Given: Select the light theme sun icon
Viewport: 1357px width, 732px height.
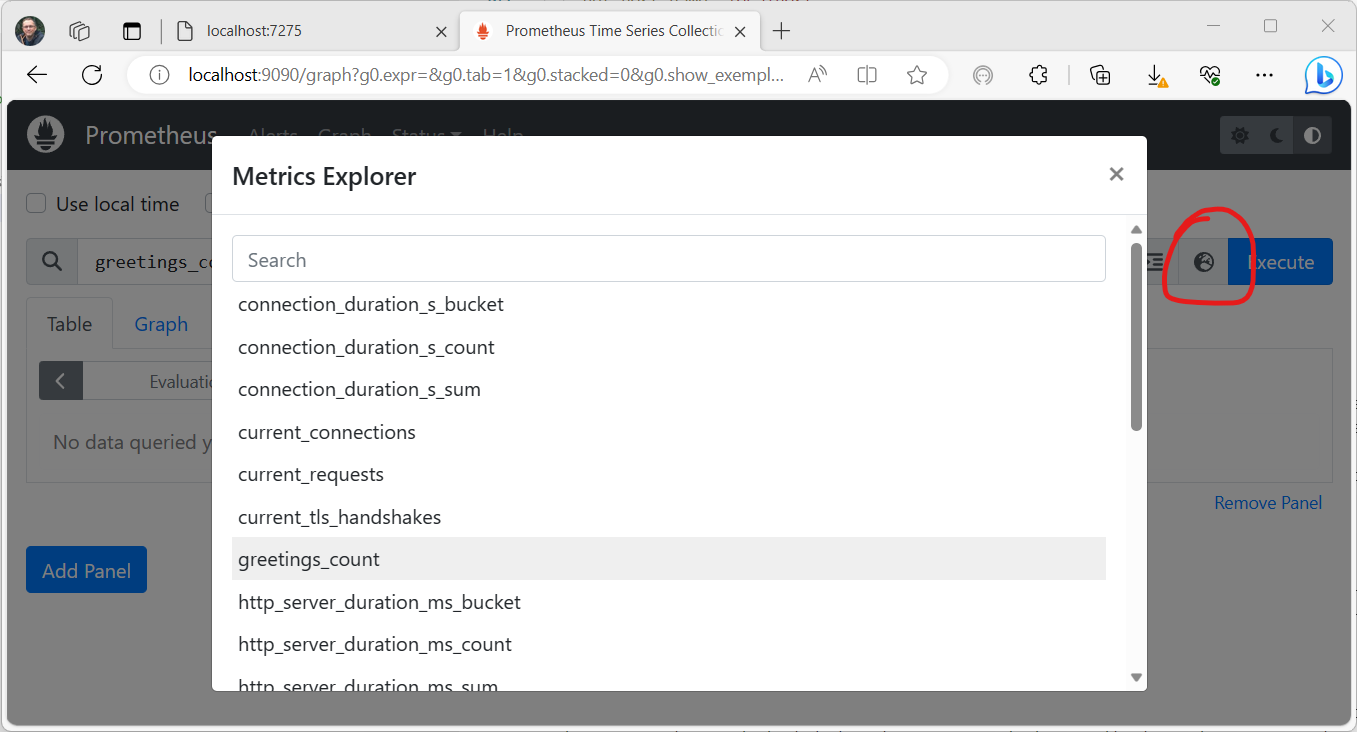Looking at the screenshot, I should (x=1240, y=136).
